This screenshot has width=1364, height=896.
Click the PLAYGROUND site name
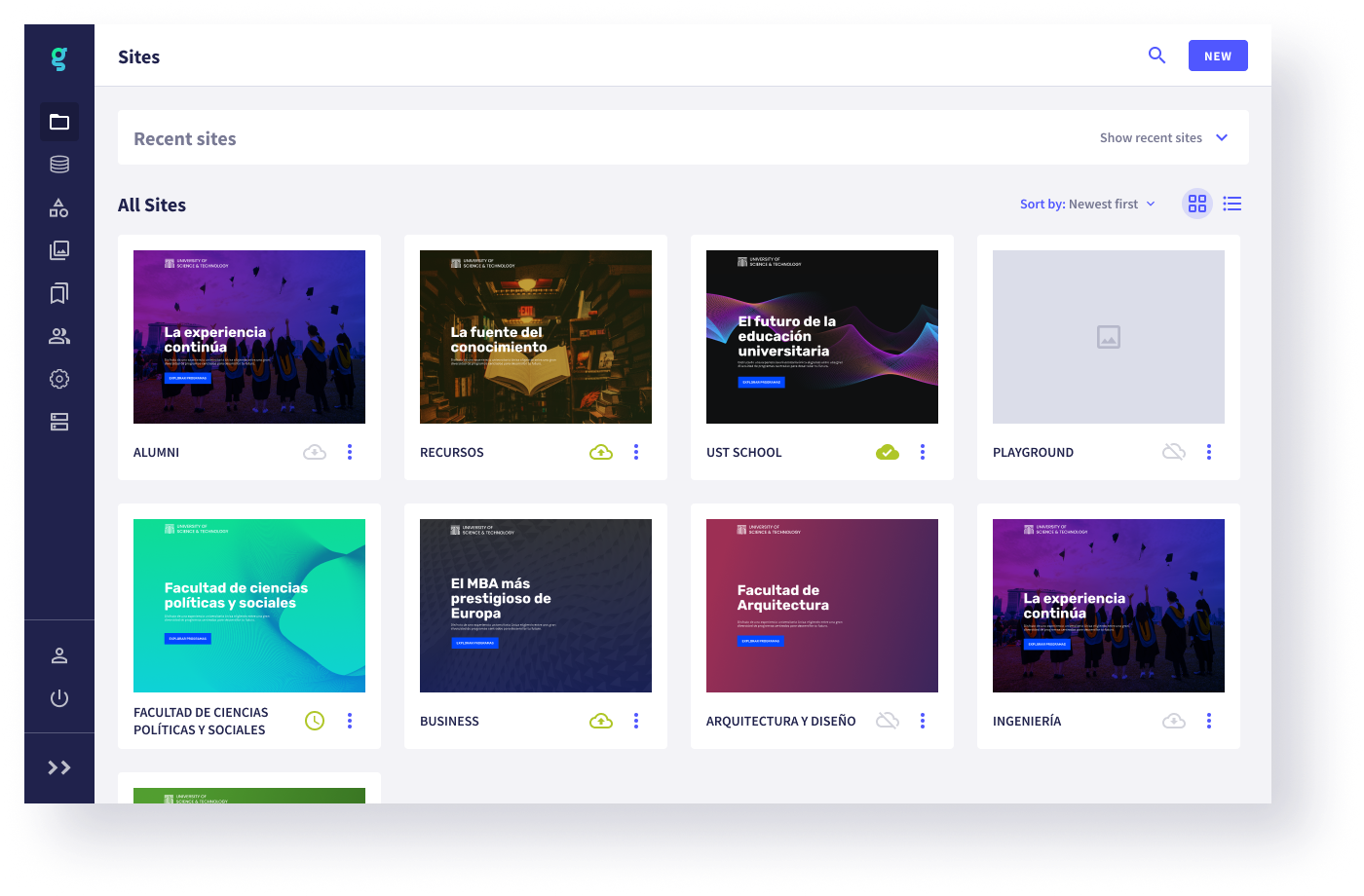click(1033, 453)
